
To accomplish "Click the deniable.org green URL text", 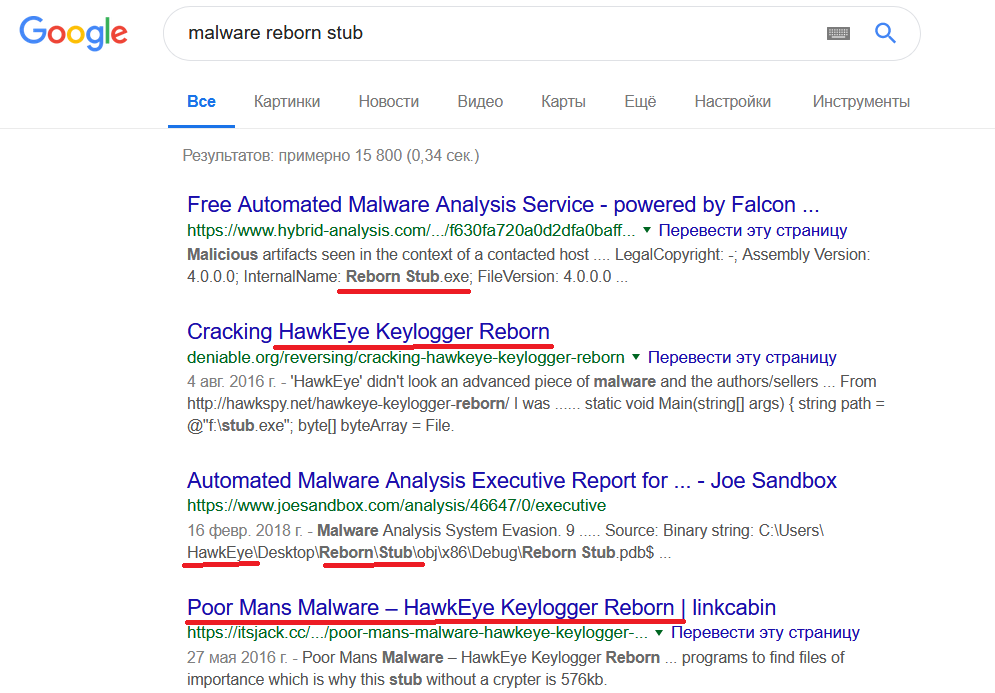I will (x=405, y=357).
